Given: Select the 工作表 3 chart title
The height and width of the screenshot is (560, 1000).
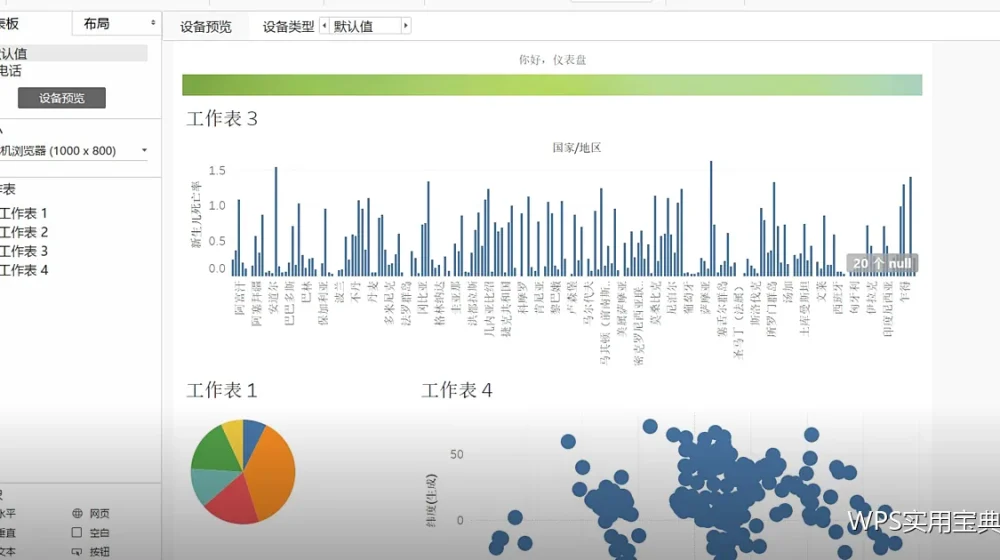Looking at the screenshot, I should [x=222, y=118].
